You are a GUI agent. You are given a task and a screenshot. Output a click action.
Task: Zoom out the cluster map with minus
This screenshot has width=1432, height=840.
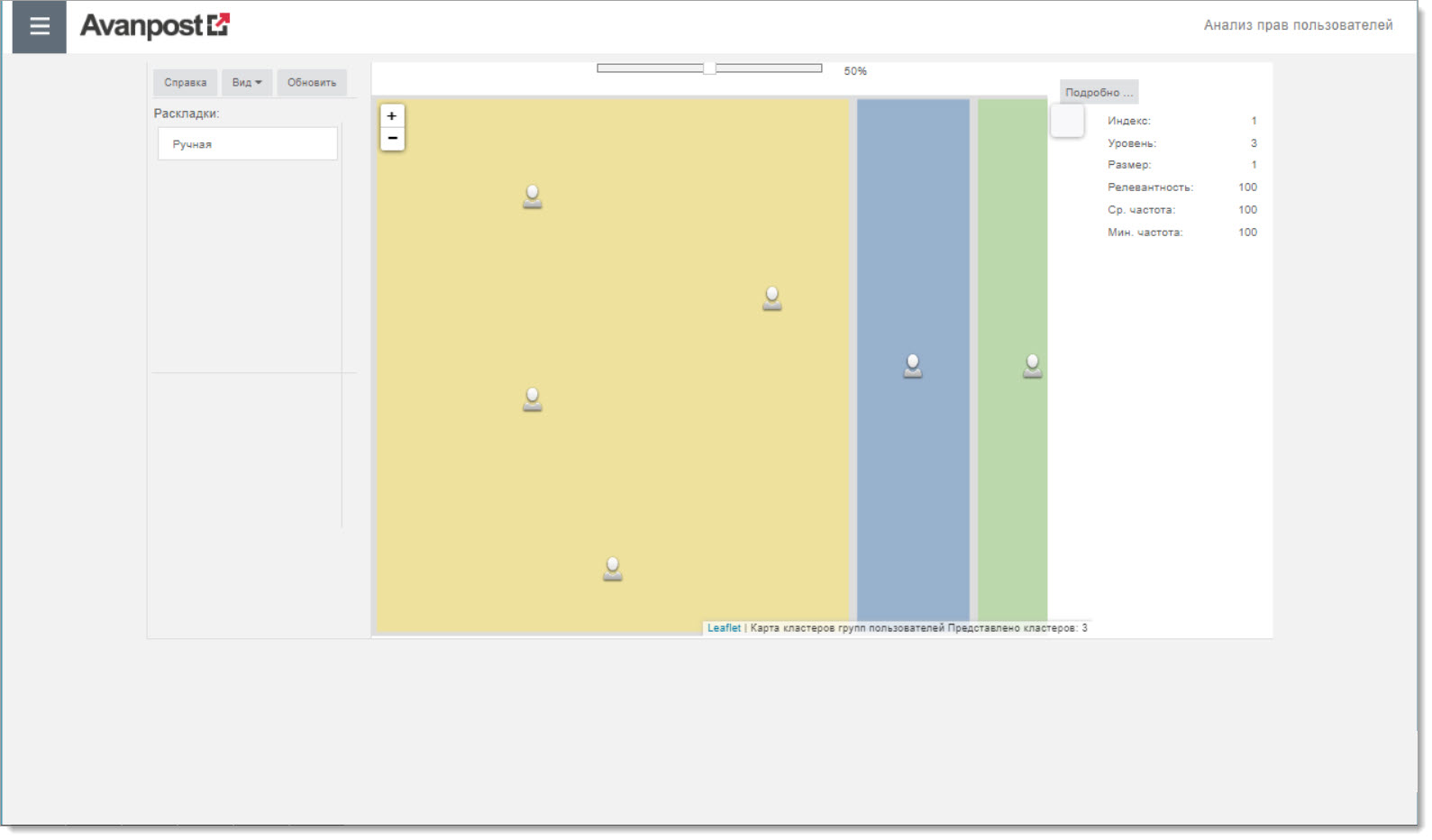coord(392,138)
